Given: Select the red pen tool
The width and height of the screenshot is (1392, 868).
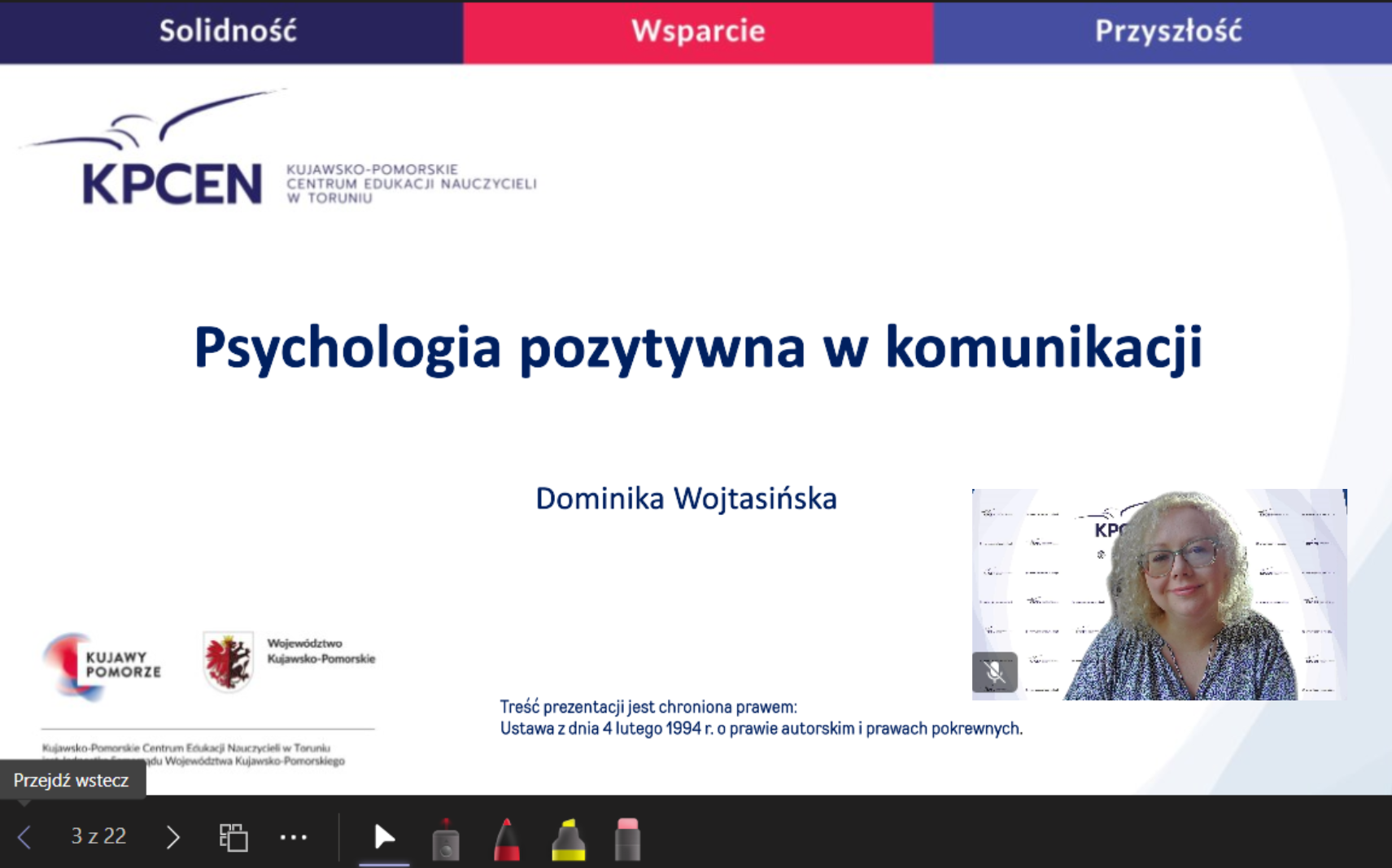Looking at the screenshot, I should (x=507, y=839).
